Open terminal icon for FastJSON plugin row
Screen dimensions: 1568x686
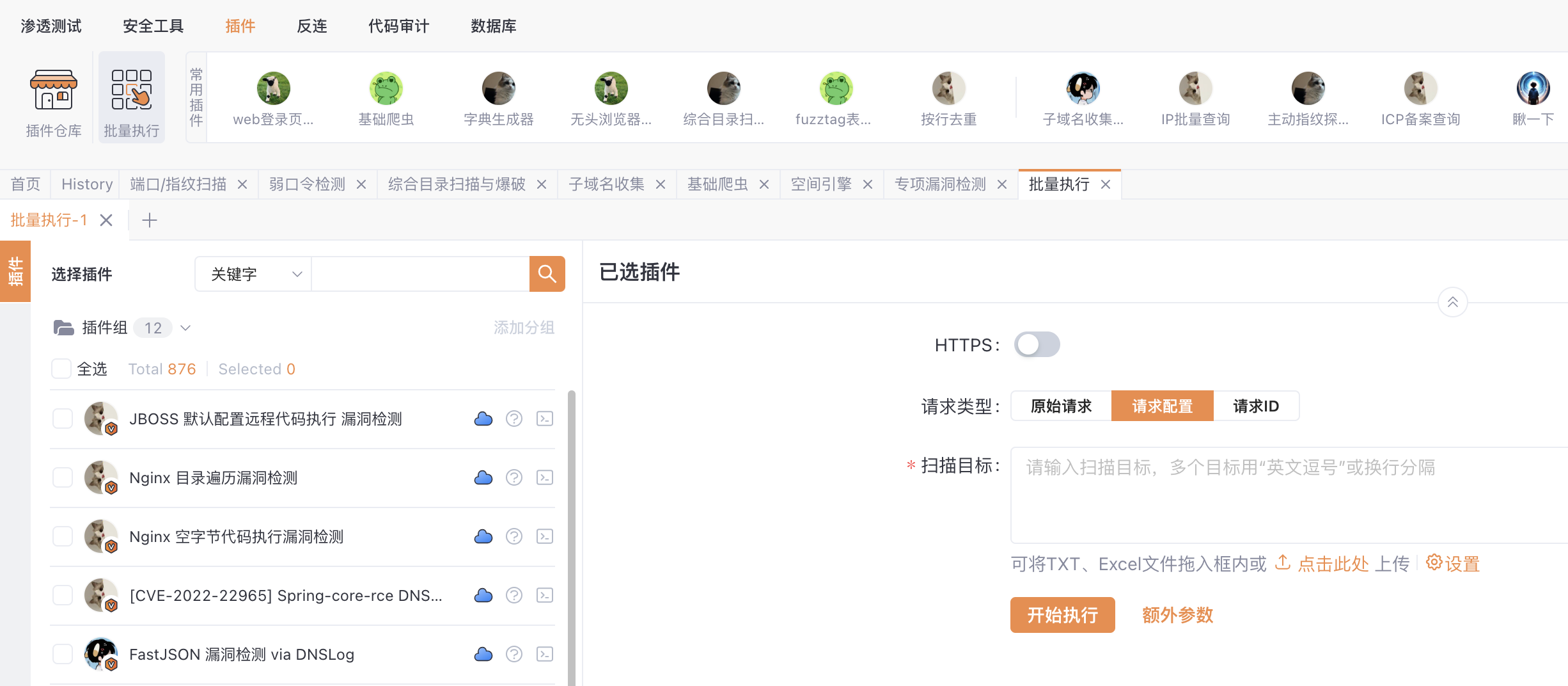(x=544, y=654)
